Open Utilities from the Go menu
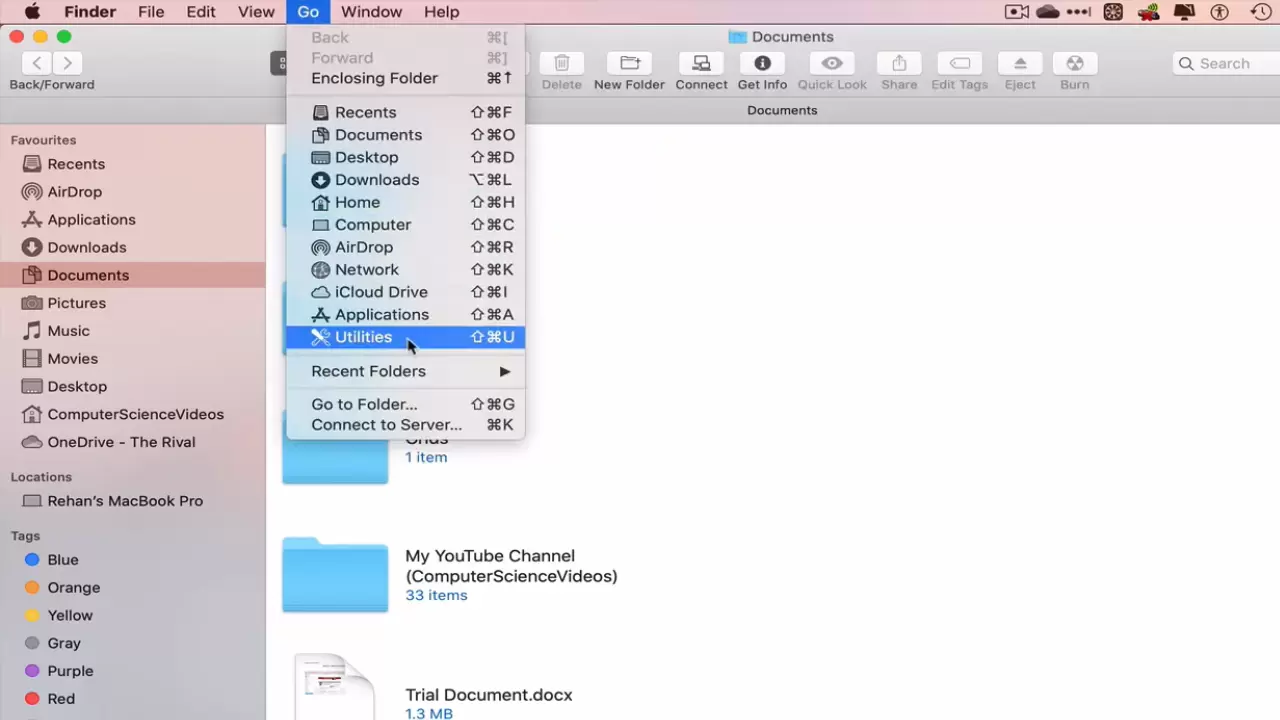1280x720 pixels. click(x=405, y=337)
